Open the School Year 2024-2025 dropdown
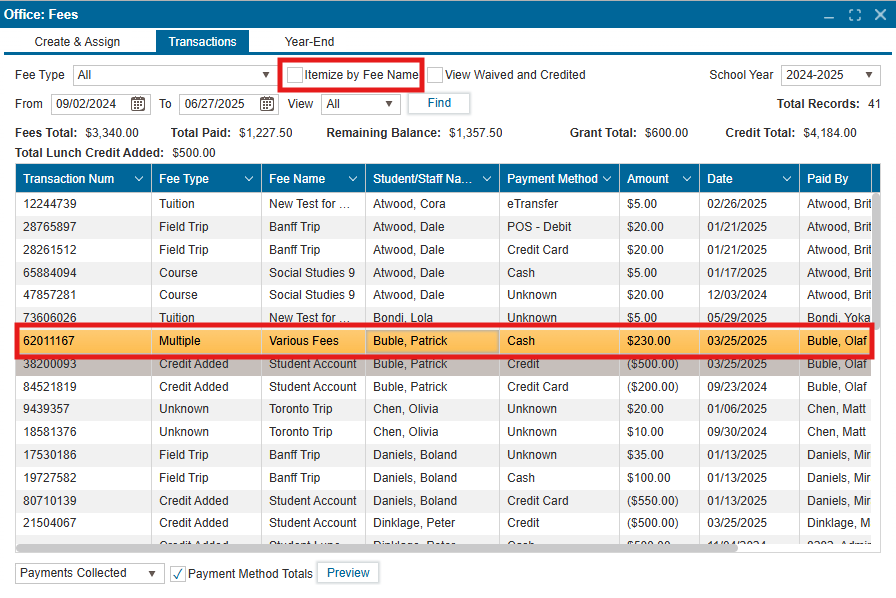This screenshot has height=598, width=896. pyautogui.click(x=868, y=75)
